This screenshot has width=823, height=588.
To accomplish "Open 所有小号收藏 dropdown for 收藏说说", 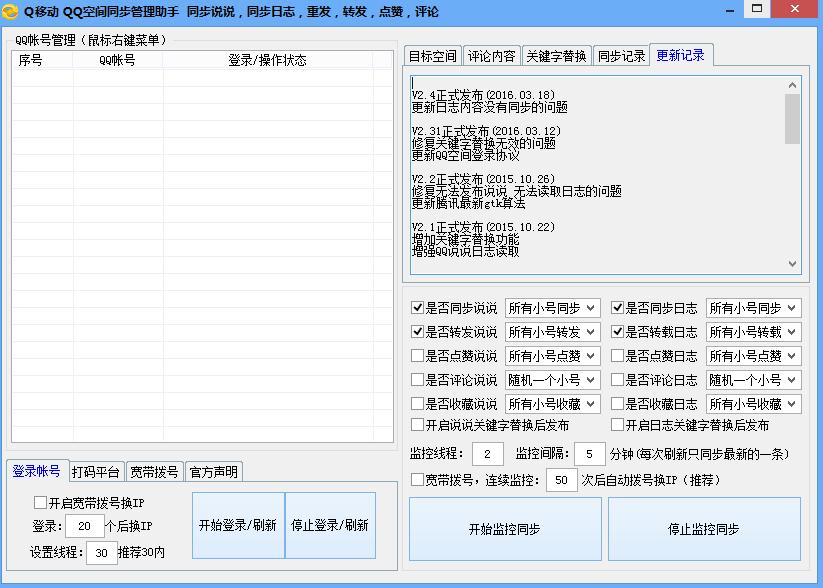I will click(553, 404).
